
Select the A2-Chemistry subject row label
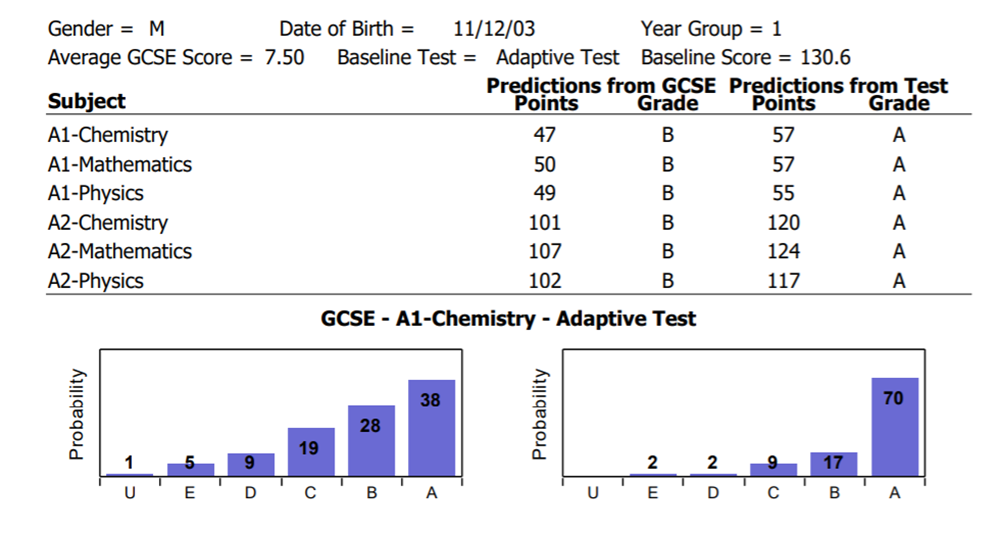pyautogui.click(x=107, y=222)
